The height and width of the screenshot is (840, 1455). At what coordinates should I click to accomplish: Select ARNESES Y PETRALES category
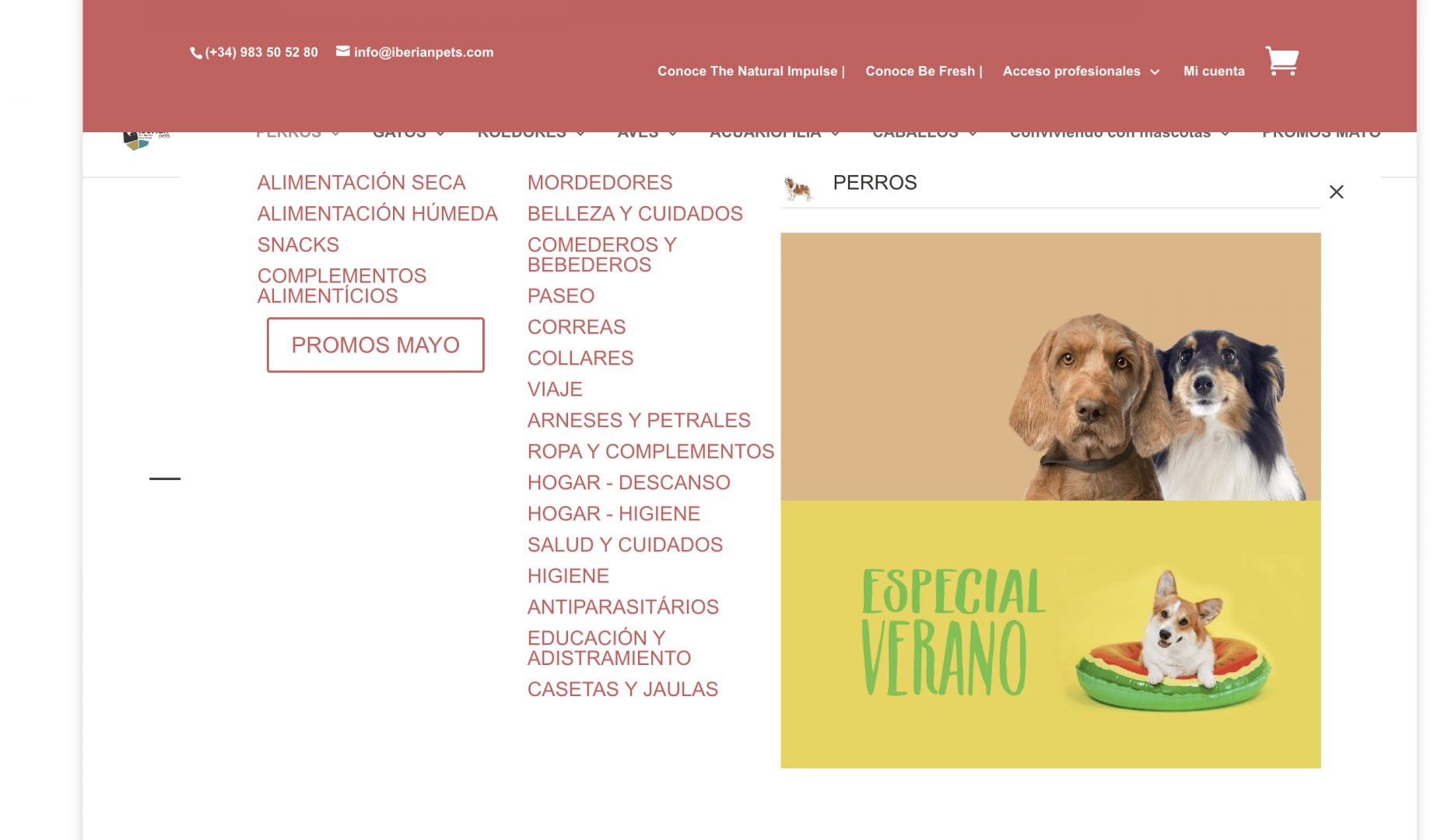pos(639,421)
